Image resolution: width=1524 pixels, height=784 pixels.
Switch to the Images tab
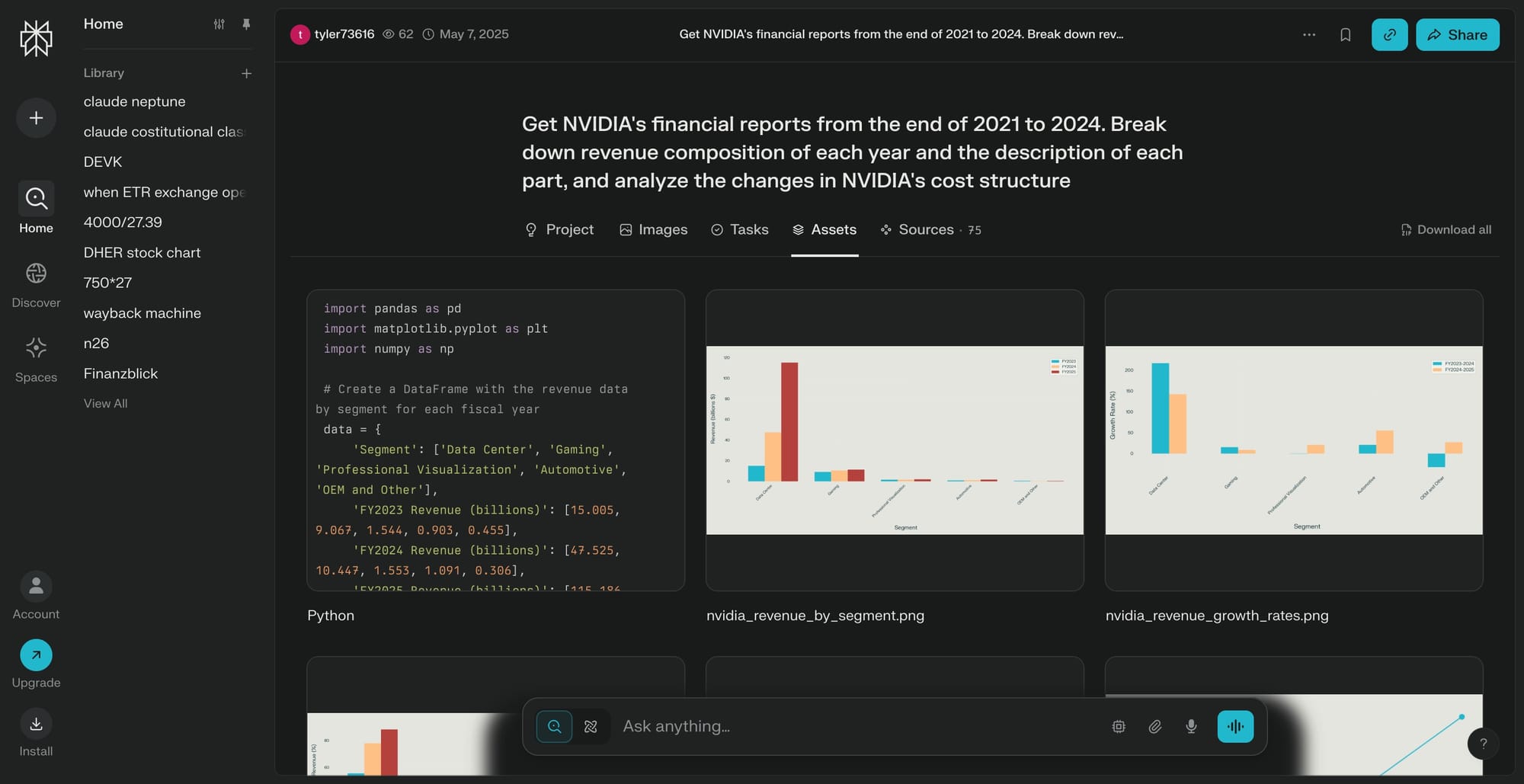(653, 229)
